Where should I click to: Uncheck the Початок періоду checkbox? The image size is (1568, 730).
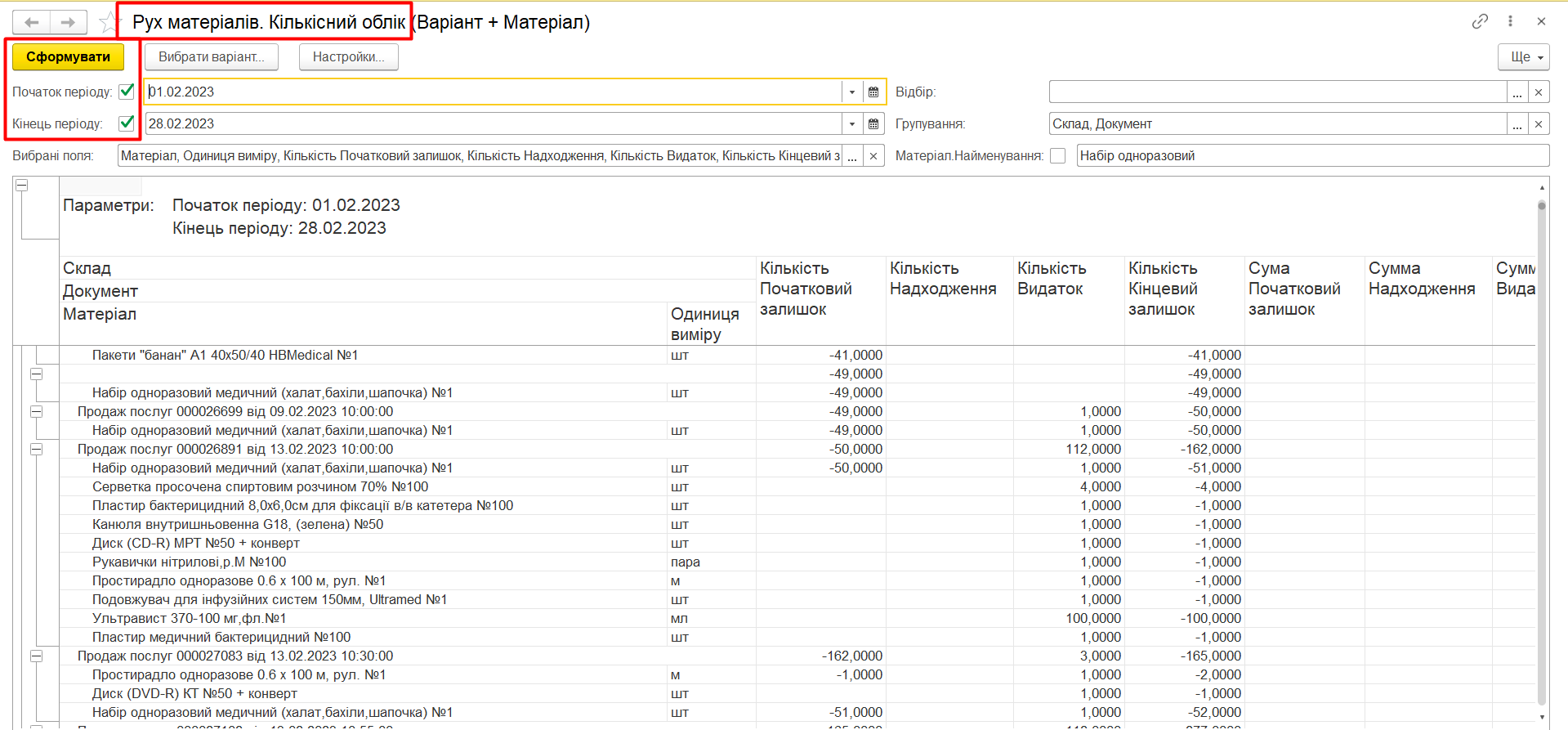[x=127, y=92]
